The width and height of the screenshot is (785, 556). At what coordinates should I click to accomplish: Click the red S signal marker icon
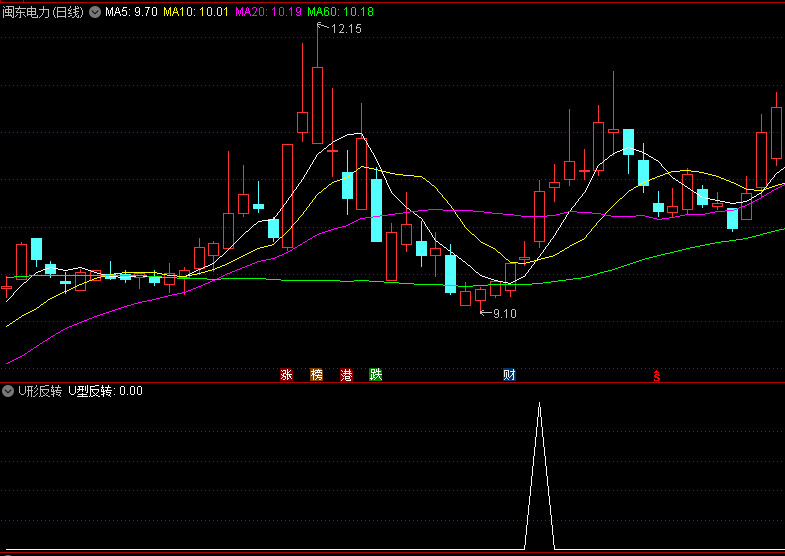coord(657,376)
